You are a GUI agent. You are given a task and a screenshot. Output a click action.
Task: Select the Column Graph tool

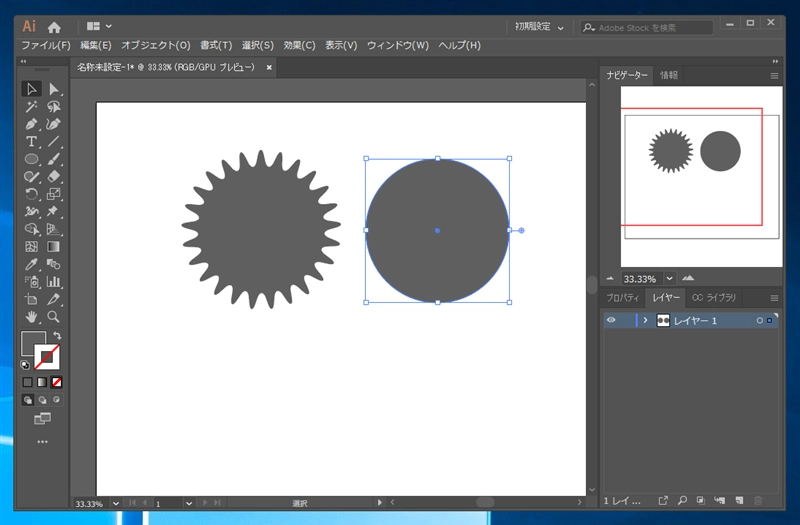[x=54, y=282]
